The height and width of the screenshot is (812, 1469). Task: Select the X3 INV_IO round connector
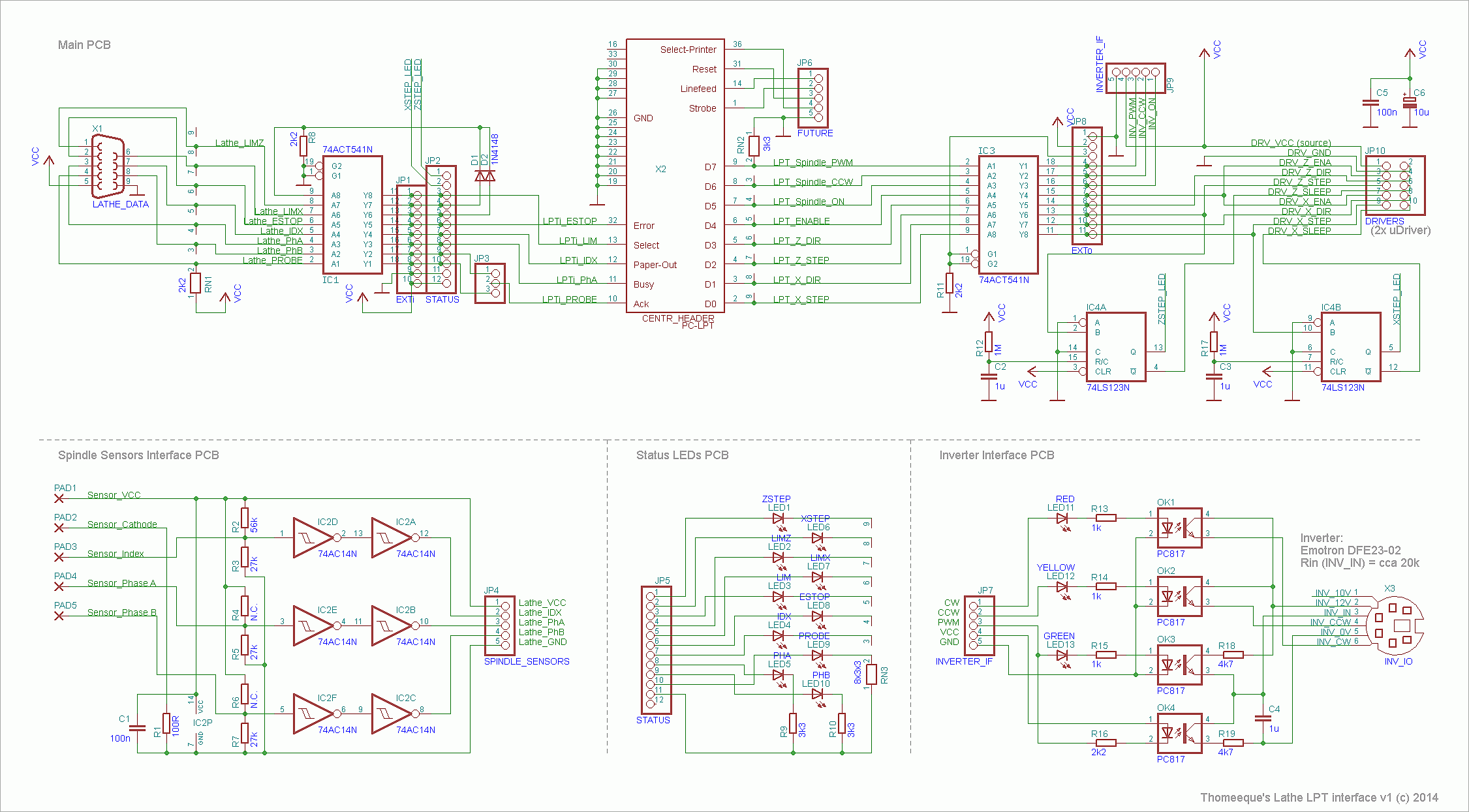[1395, 626]
